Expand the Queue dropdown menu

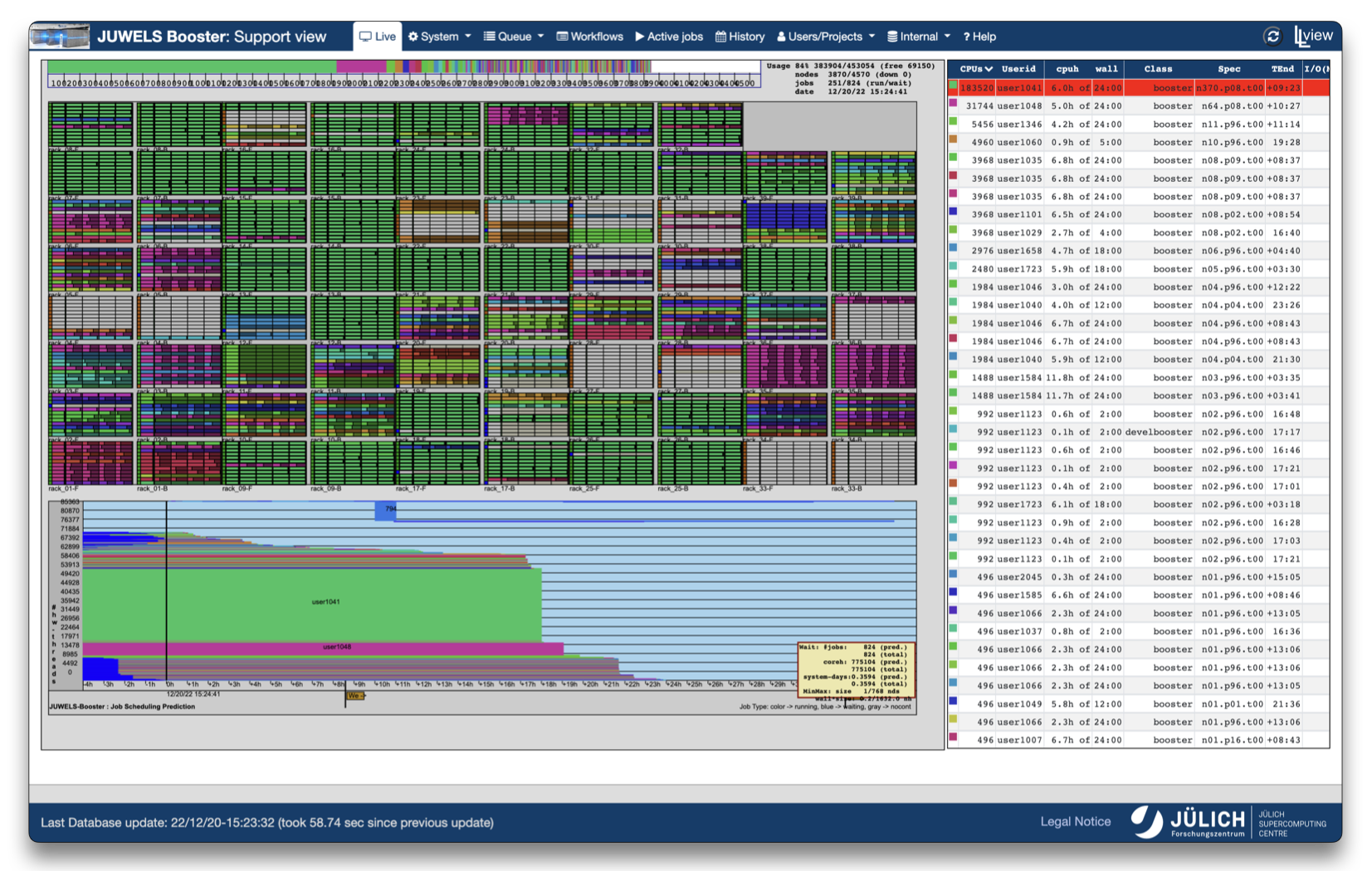[x=514, y=37]
